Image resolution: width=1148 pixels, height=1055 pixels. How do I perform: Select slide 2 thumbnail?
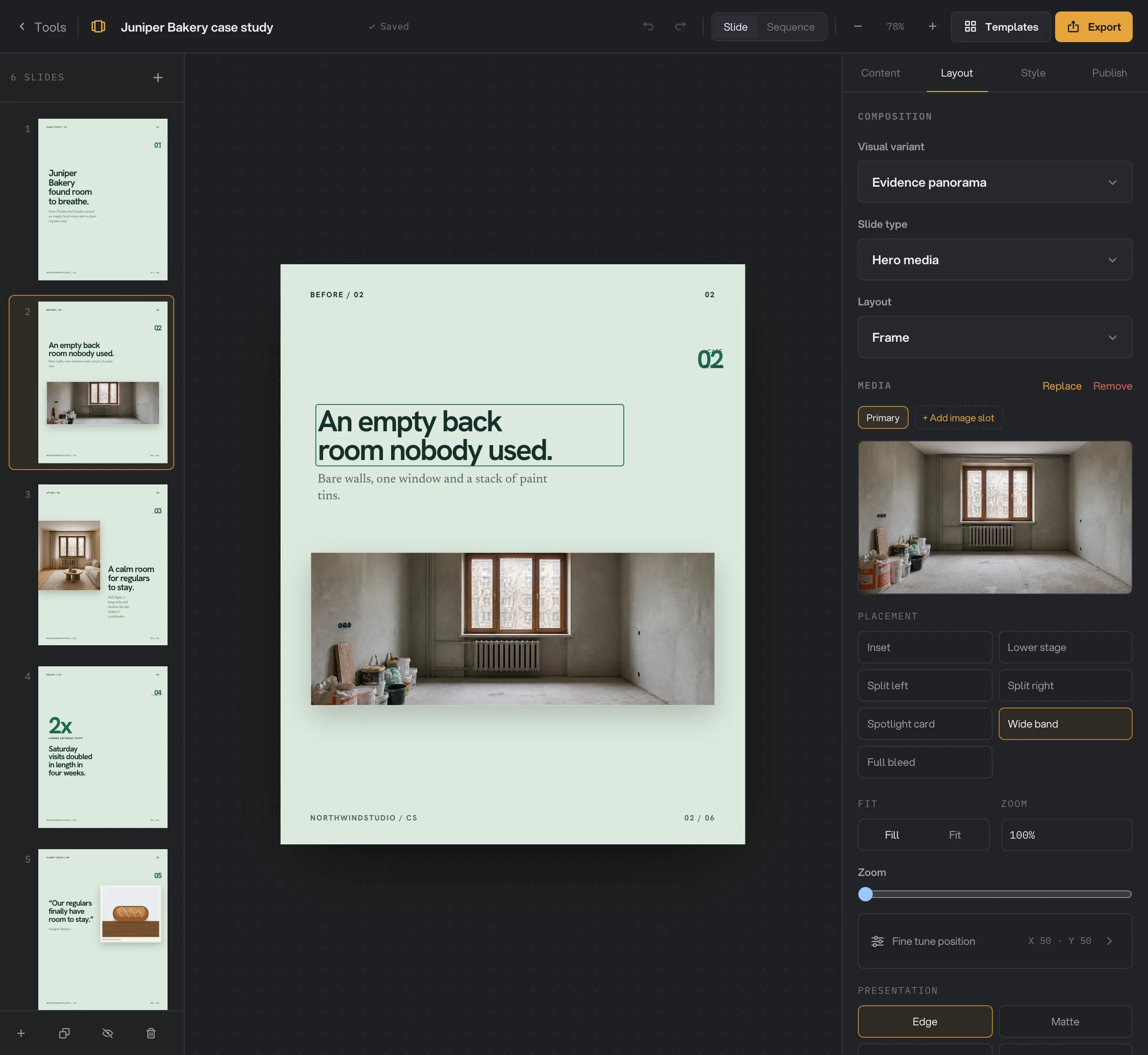pos(103,382)
